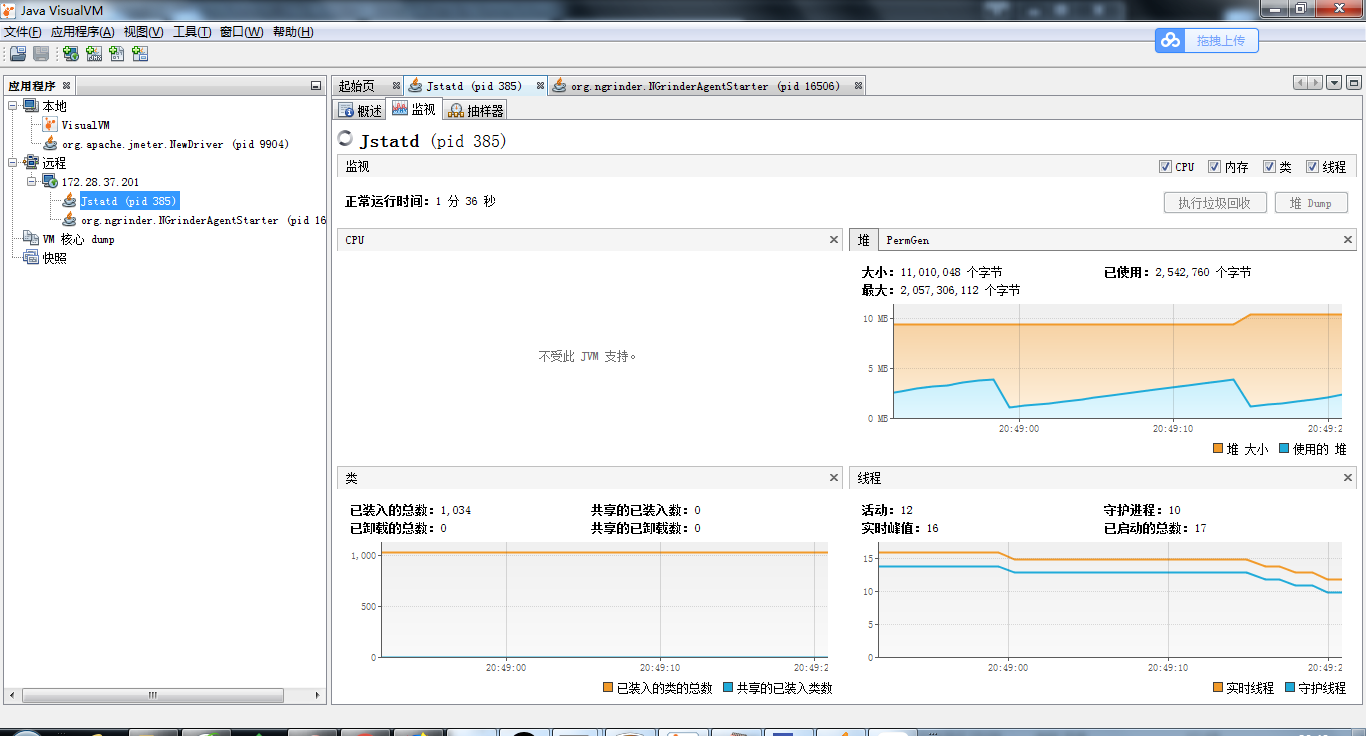Close the NGrinderAgentStarter tab
Viewport: 1366px width, 736px height.
click(858, 86)
